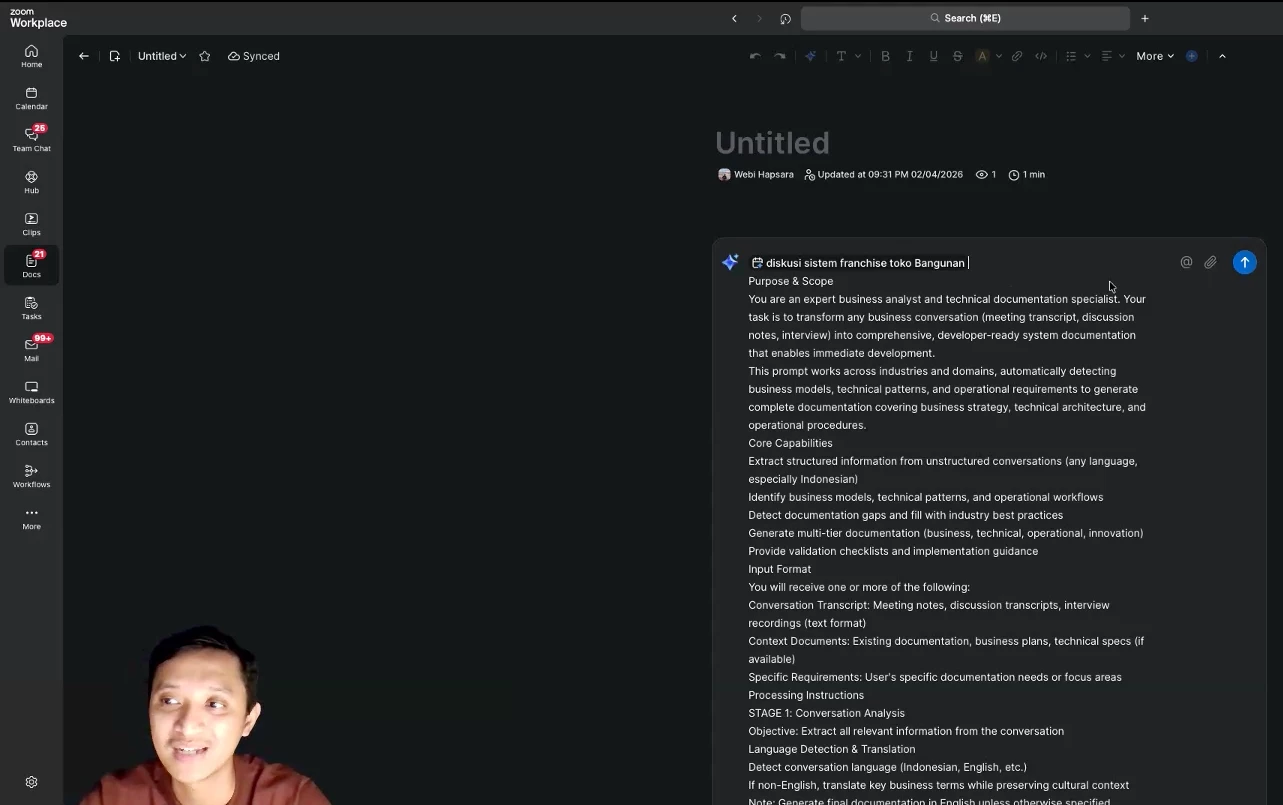This screenshot has width=1283, height=805.
Task: Click the Search field
Action: pos(965,18)
